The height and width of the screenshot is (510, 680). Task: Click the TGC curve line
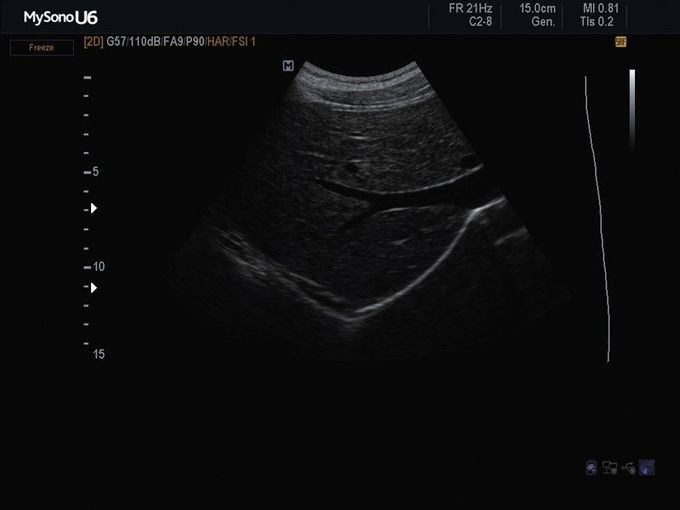coord(599,220)
